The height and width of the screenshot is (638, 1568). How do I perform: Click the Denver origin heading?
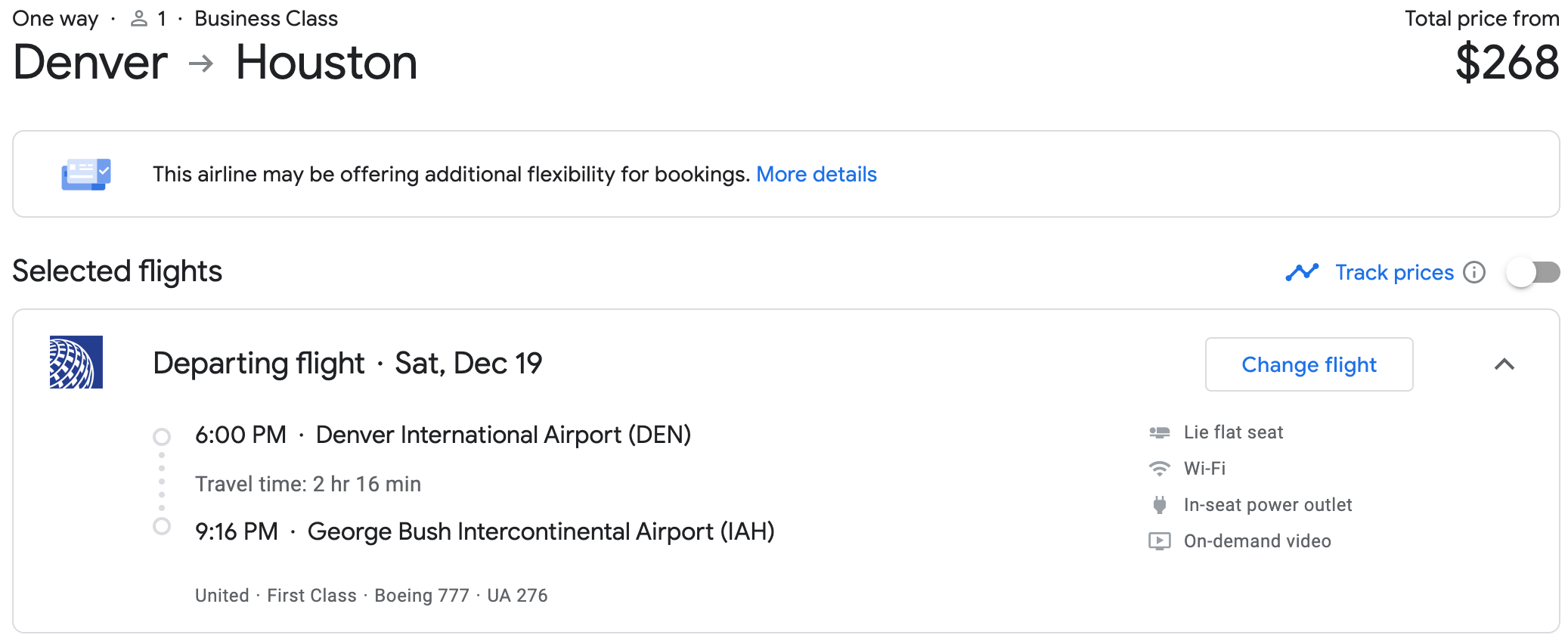tap(90, 62)
